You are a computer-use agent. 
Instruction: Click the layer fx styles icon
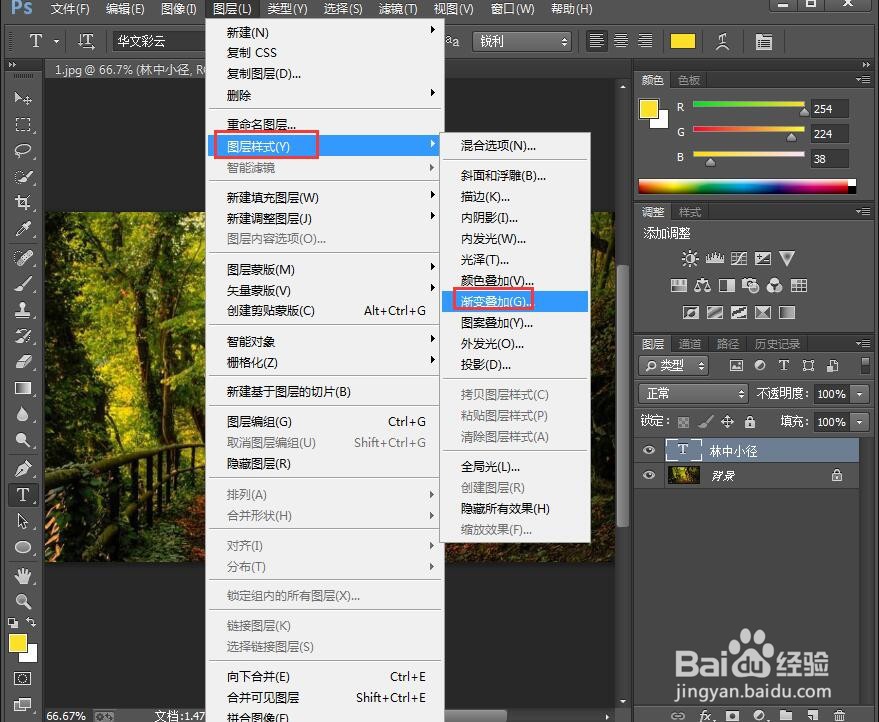[706, 715]
